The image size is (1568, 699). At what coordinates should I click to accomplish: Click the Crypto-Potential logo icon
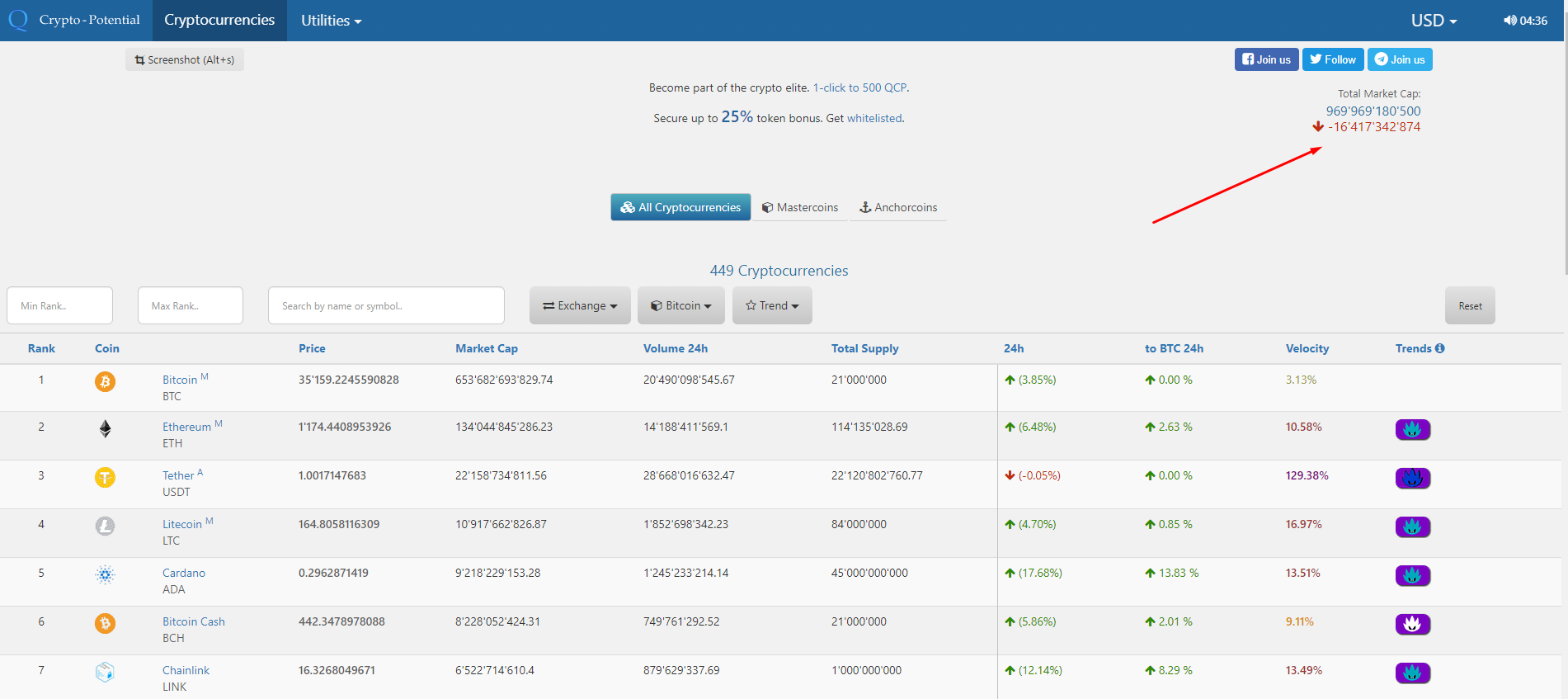point(18,20)
